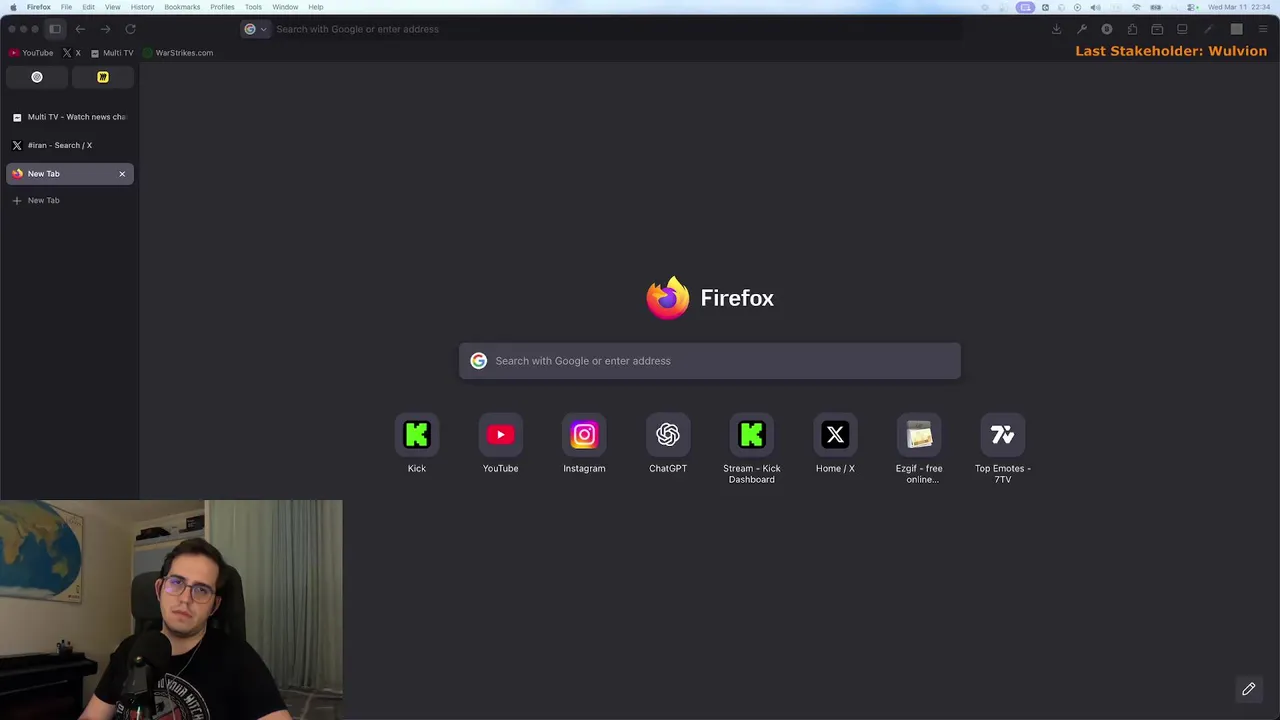
Task: Open the search engine selector dropdown
Action: click(x=255, y=29)
